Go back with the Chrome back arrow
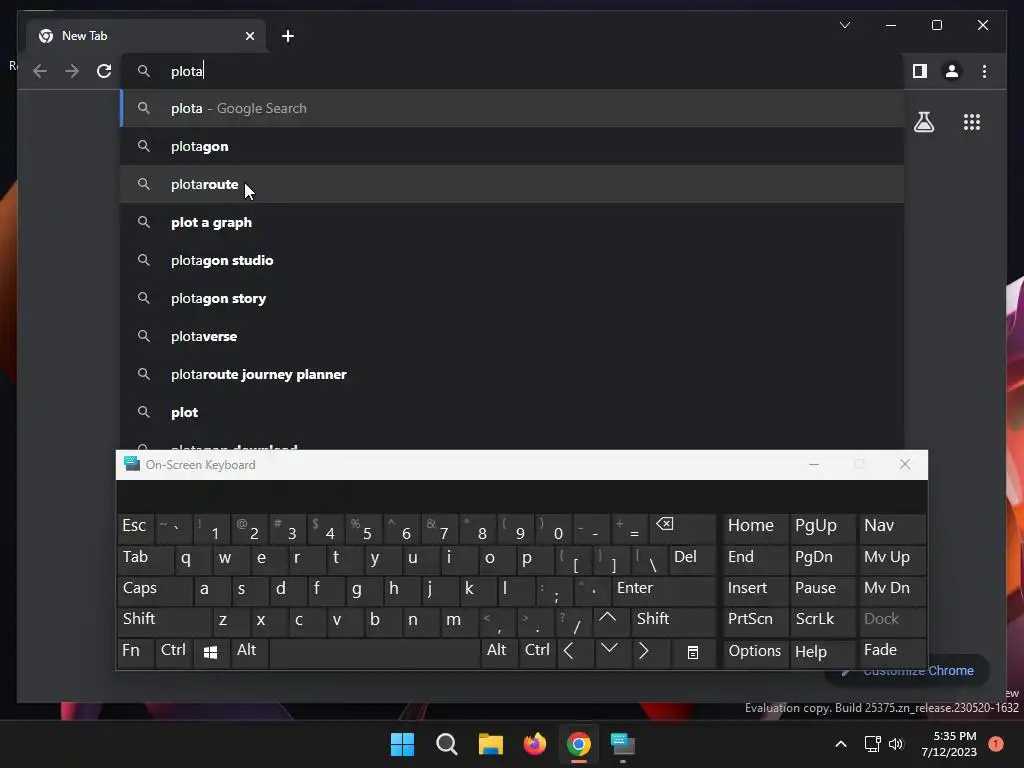This screenshot has width=1024, height=768. click(x=40, y=71)
